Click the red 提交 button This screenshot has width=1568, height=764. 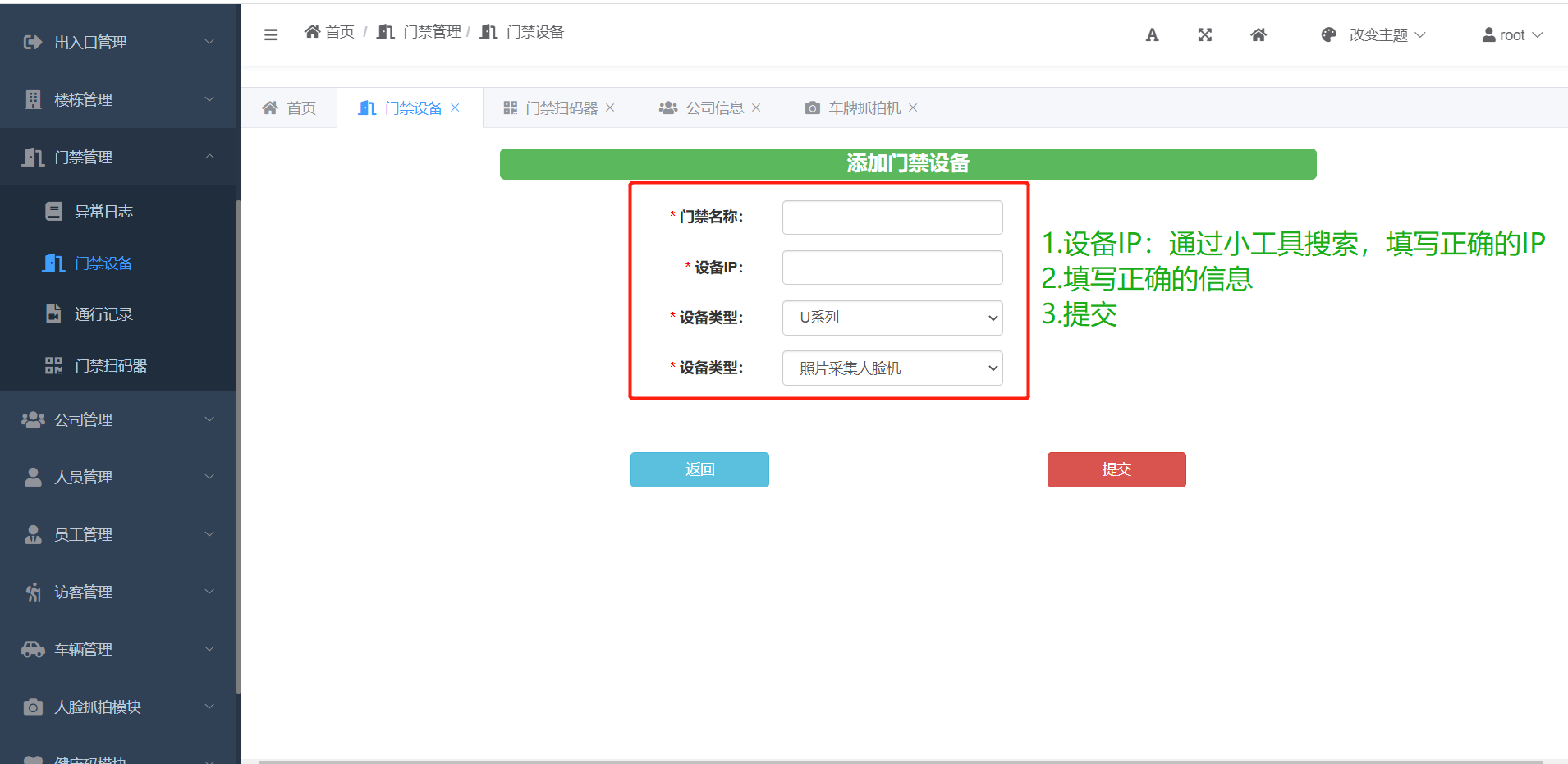pos(1116,469)
